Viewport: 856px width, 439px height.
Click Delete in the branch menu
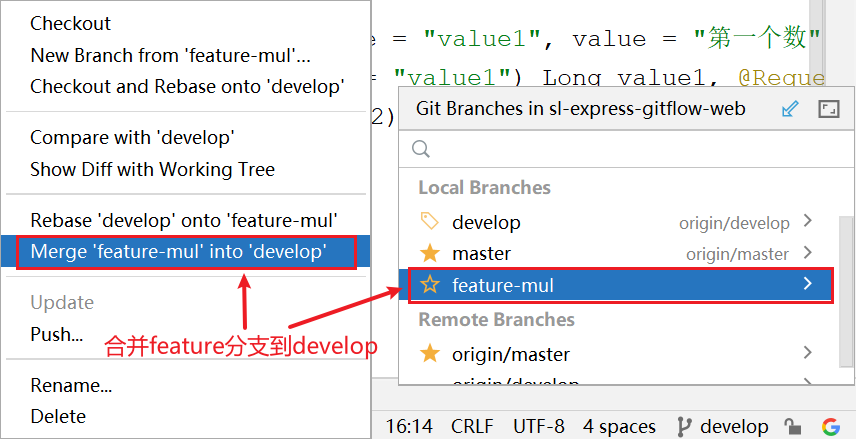tap(58, 417)
